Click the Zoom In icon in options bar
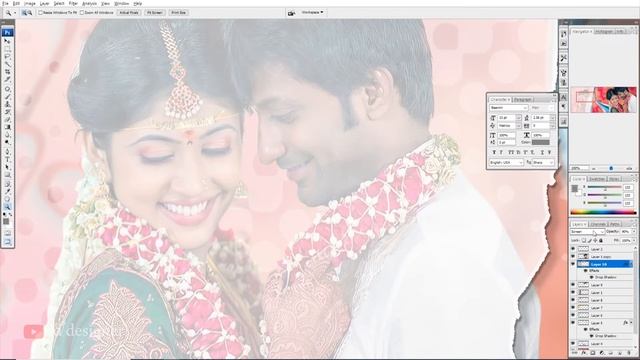The width and height of the screenshot is (640, 360). tap(24, 13)
